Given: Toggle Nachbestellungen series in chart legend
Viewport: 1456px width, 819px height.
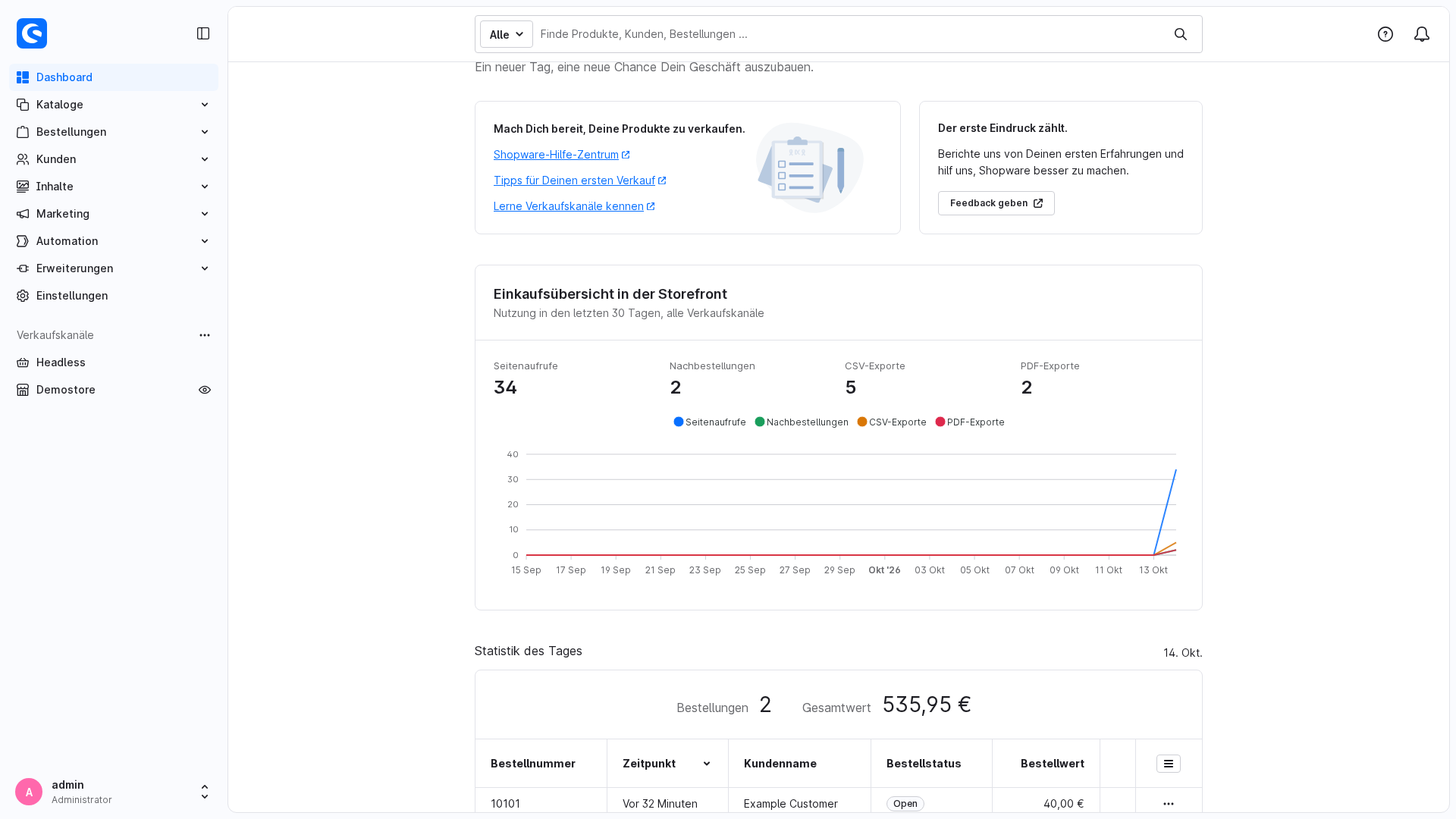Looking at the screenshot, I should (x=802, y=422).
